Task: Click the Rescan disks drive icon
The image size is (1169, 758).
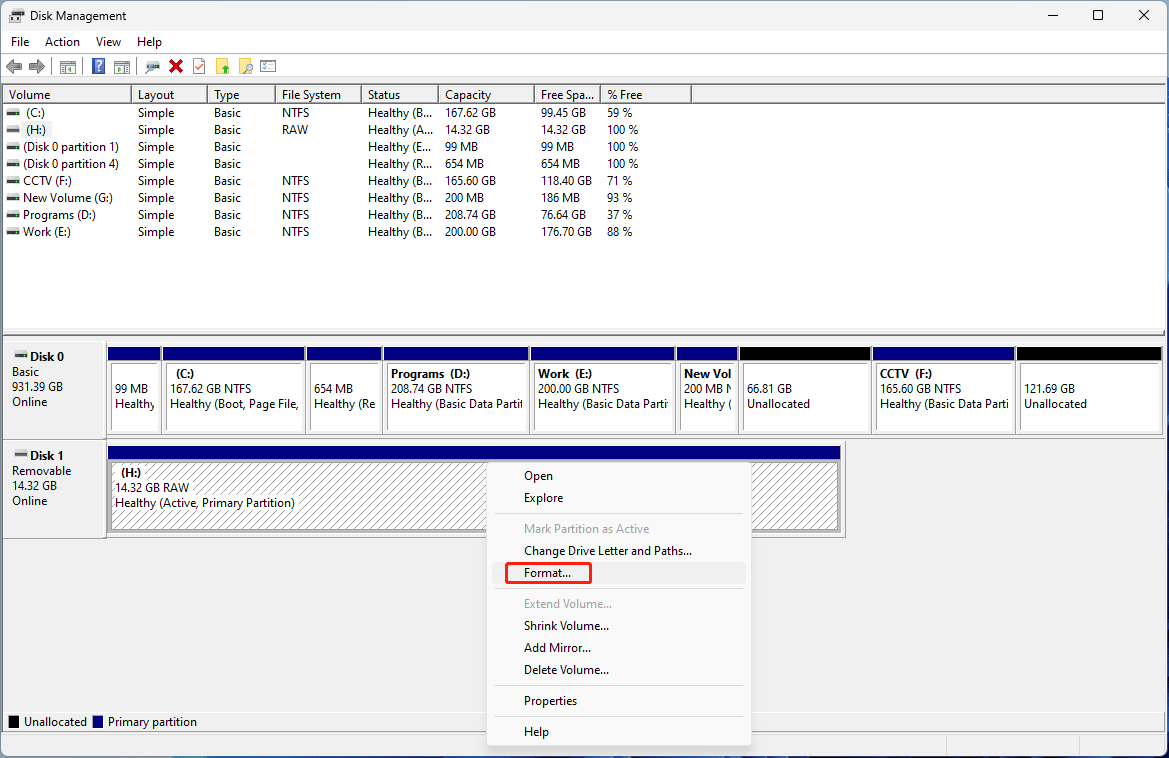Action: pos(153,67)
